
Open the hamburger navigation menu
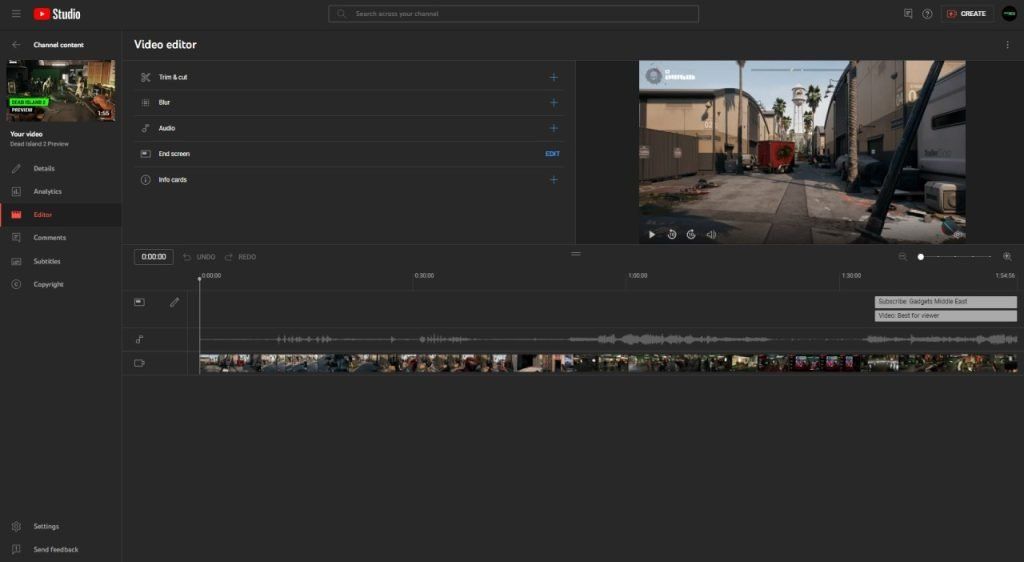pyautogui.click(x=16, y=14)
